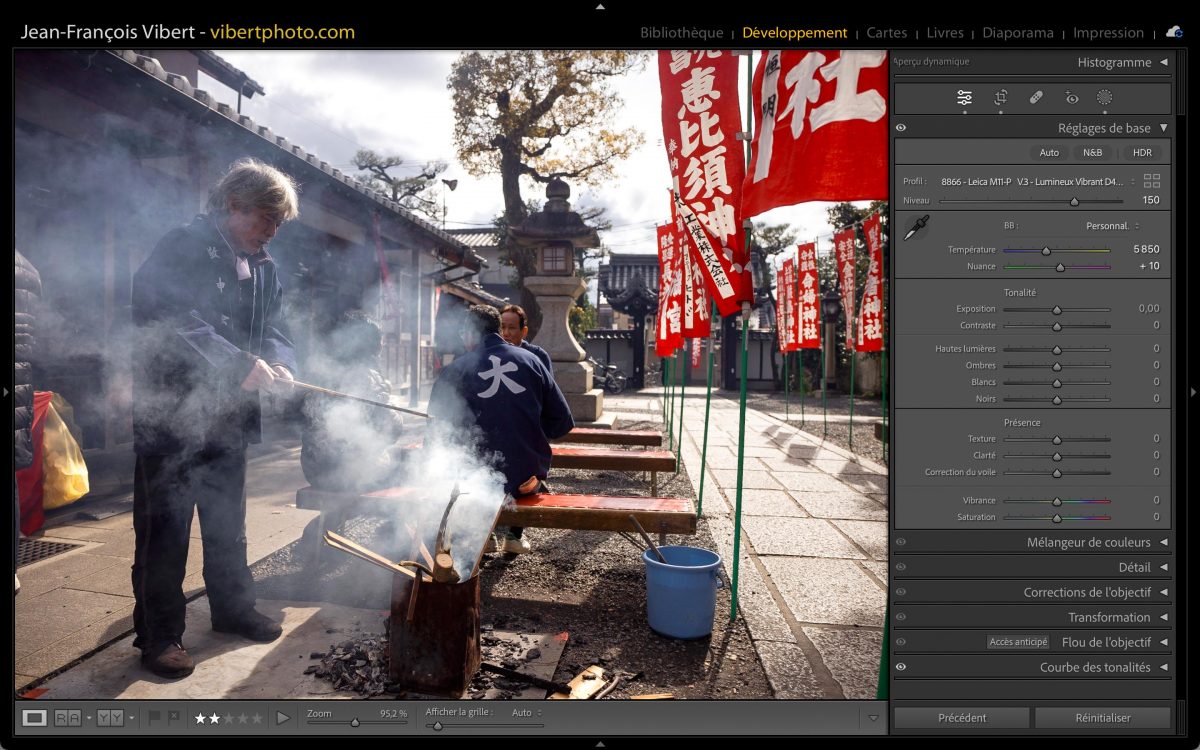The width and height of the screenshot is (1200, 750).
Task: Select the healing bandage tool
Action: click(1036, 97)
